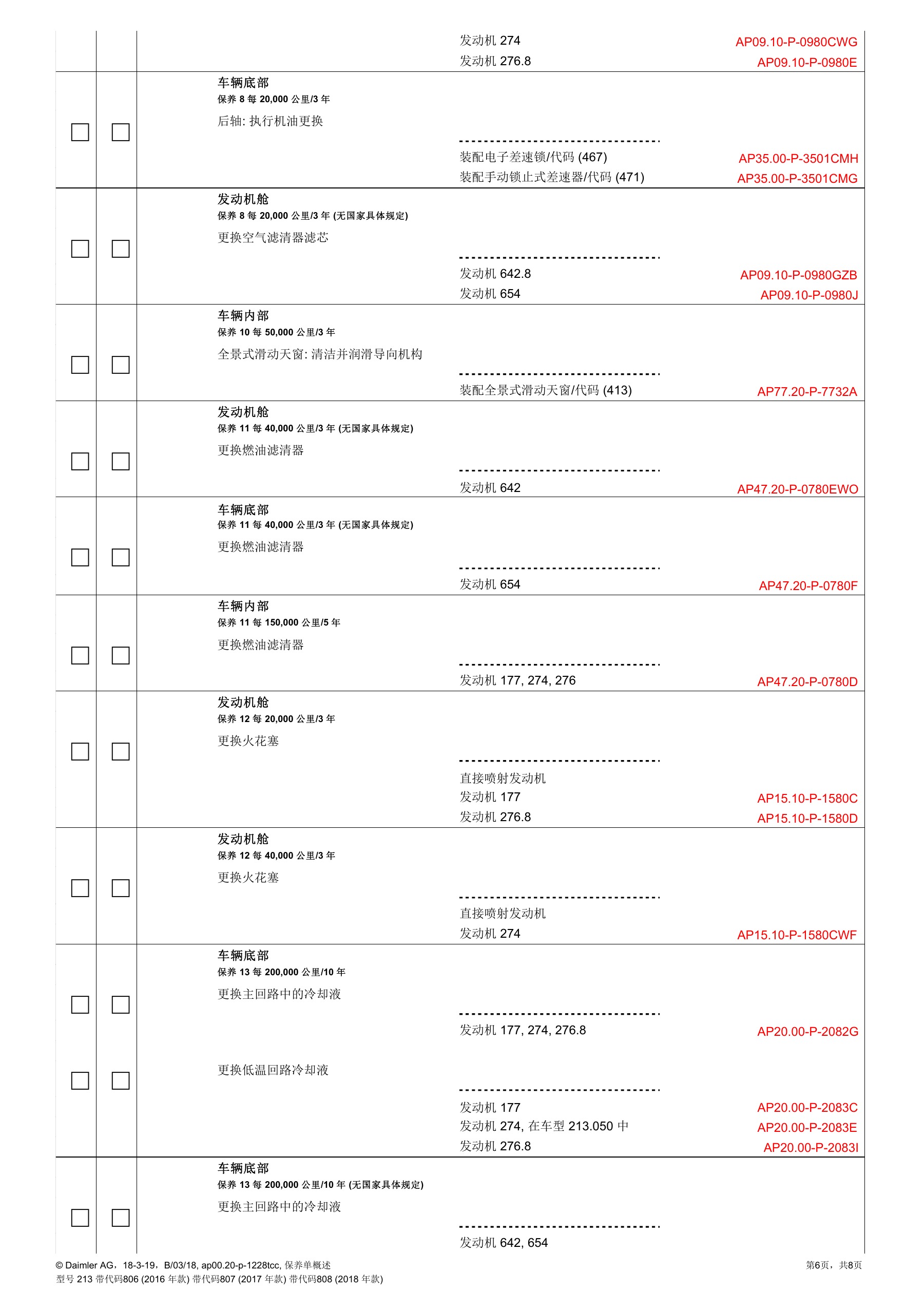
Task: Check first box for 后轴: 执行机油更换
Action: tap(80, 132)
